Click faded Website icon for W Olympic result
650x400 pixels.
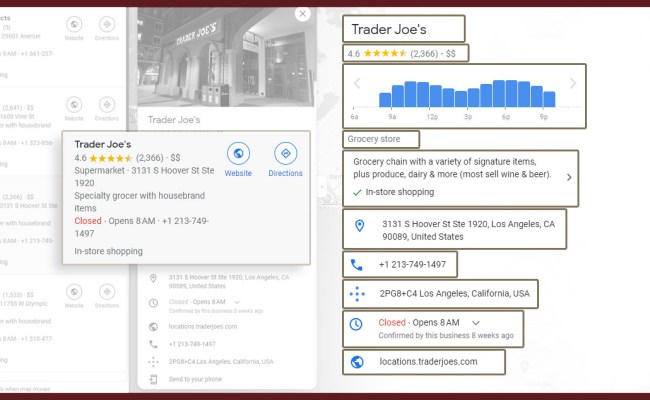point(74,292)
